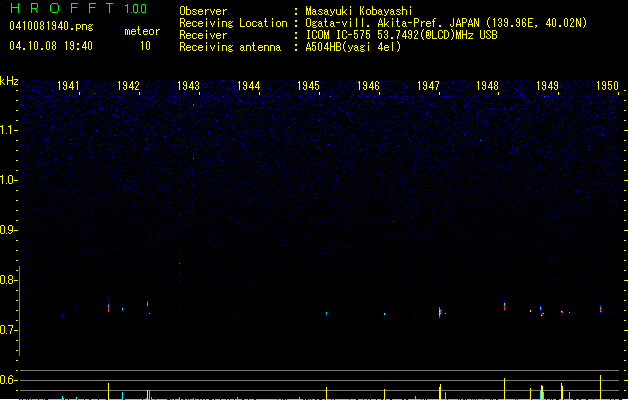The height and width of the screenshot is (400, 629).
Task: Click the 0.8 kHz axis label
Action: [8, 280]
